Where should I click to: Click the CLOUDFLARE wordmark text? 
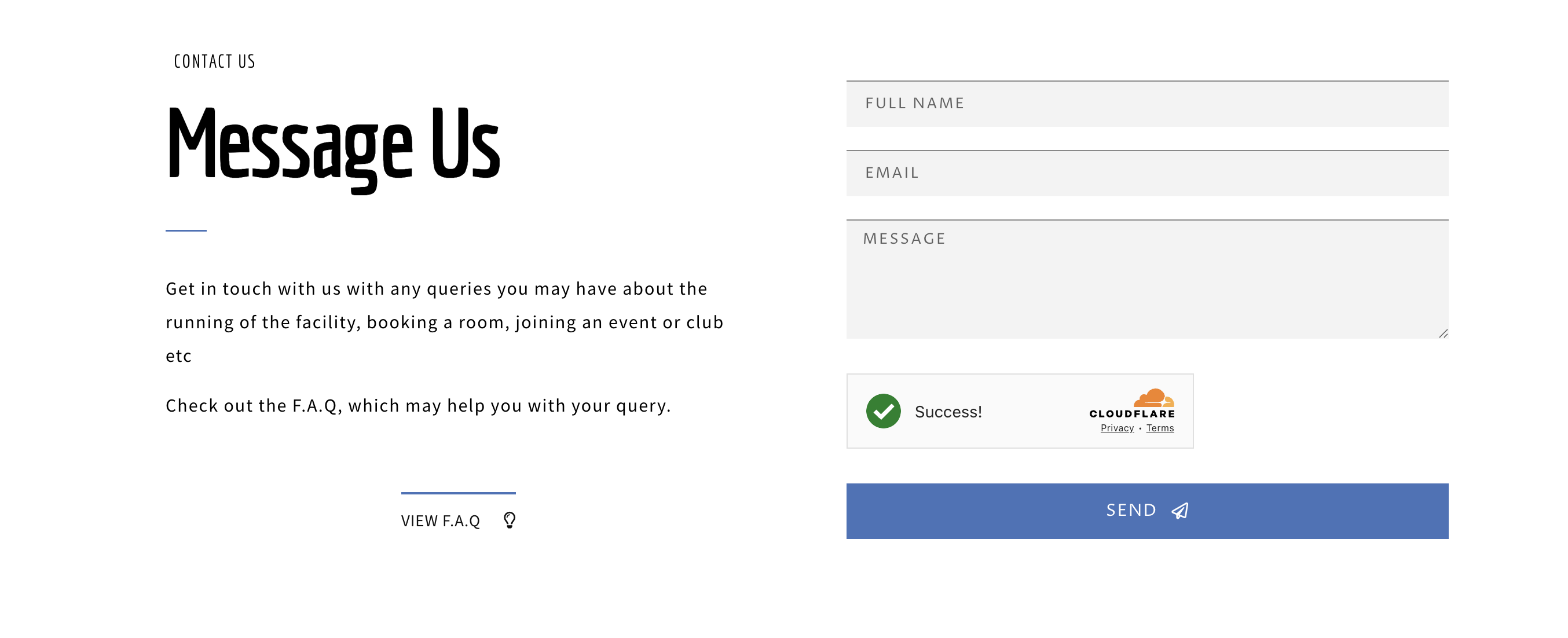click(x=1131, y=413)
